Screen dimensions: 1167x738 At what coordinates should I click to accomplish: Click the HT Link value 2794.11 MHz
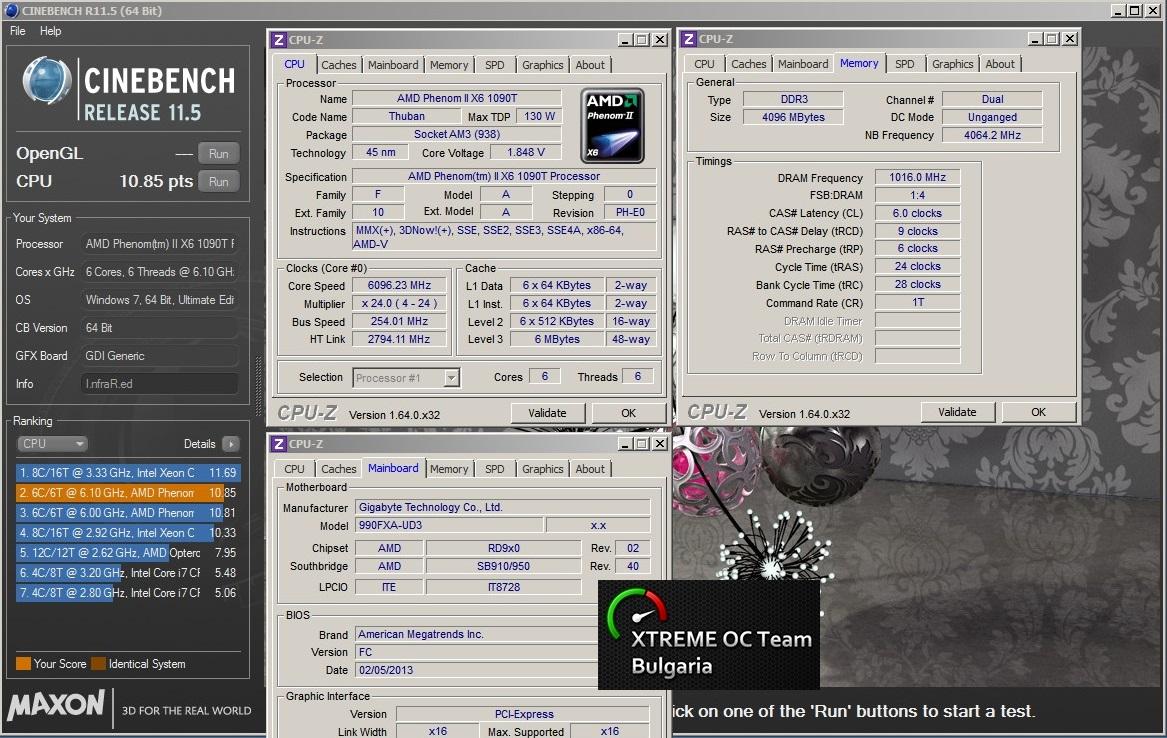[399, 339]
